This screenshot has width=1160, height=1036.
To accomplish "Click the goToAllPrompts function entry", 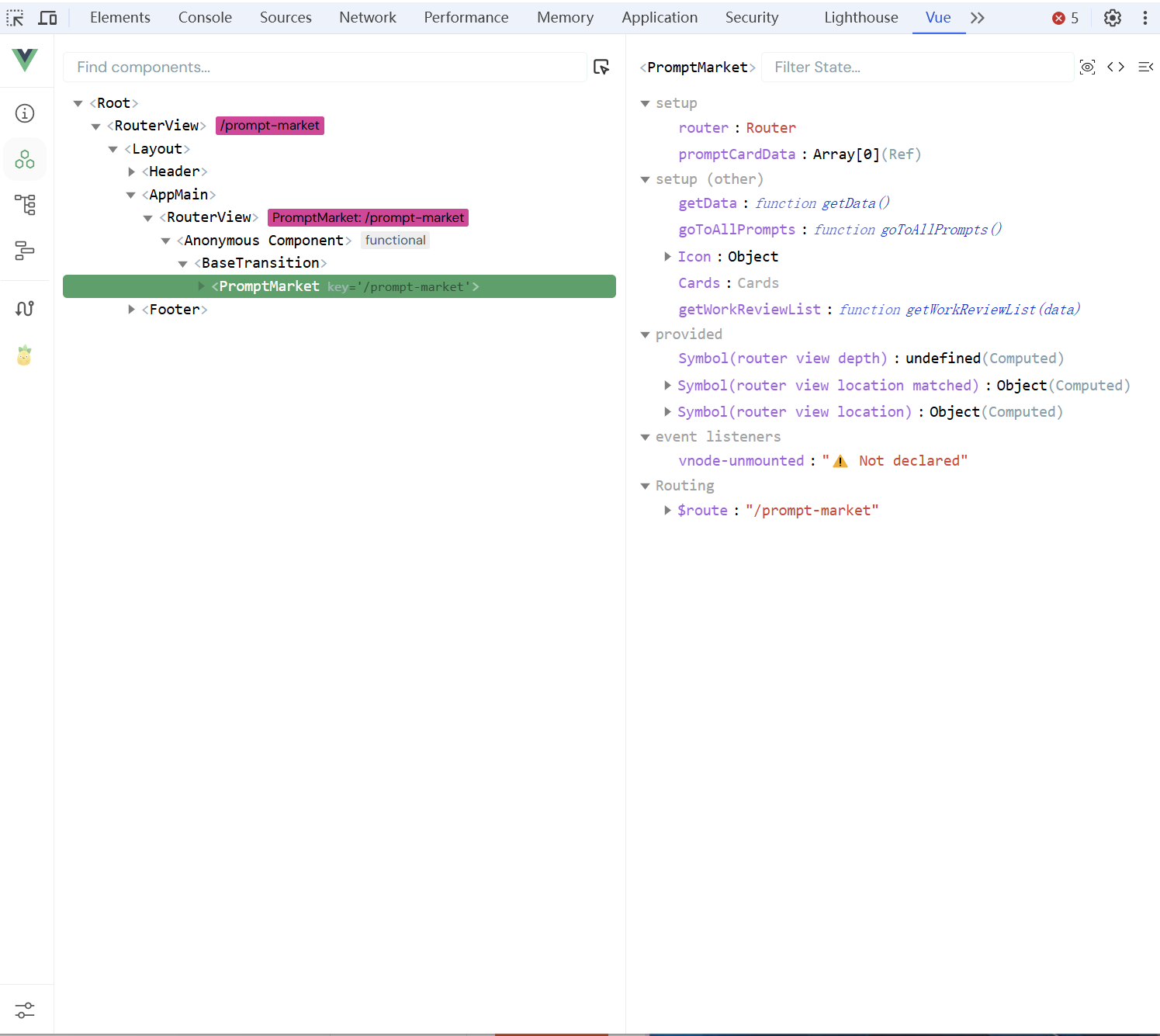I will click(840, 230).
